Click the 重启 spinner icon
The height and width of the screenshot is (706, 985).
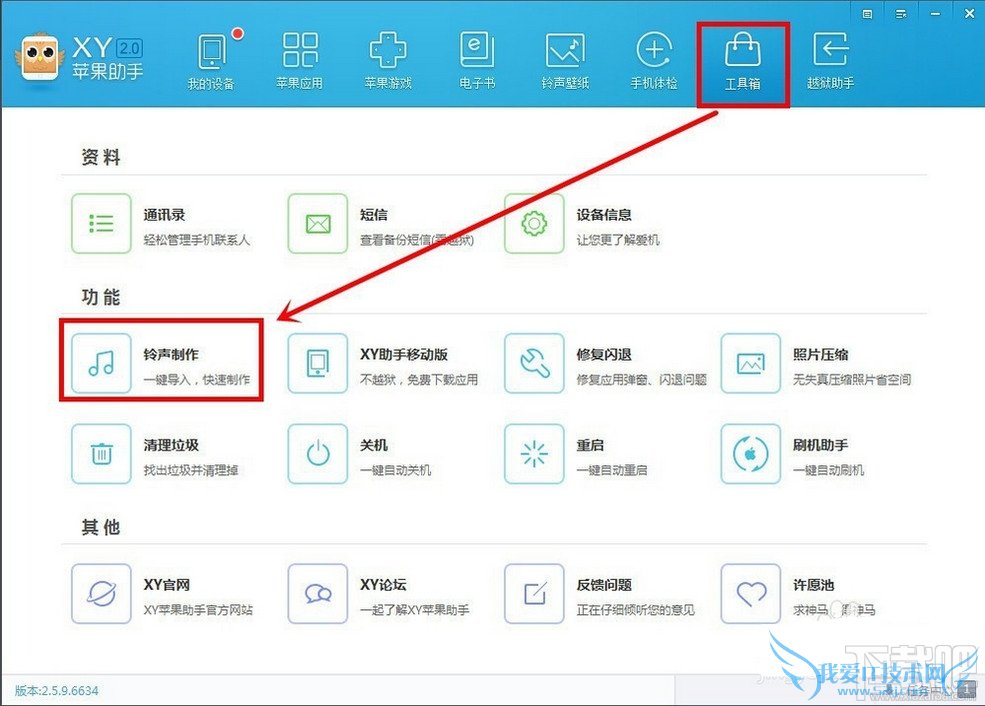(x=535, y=453)
